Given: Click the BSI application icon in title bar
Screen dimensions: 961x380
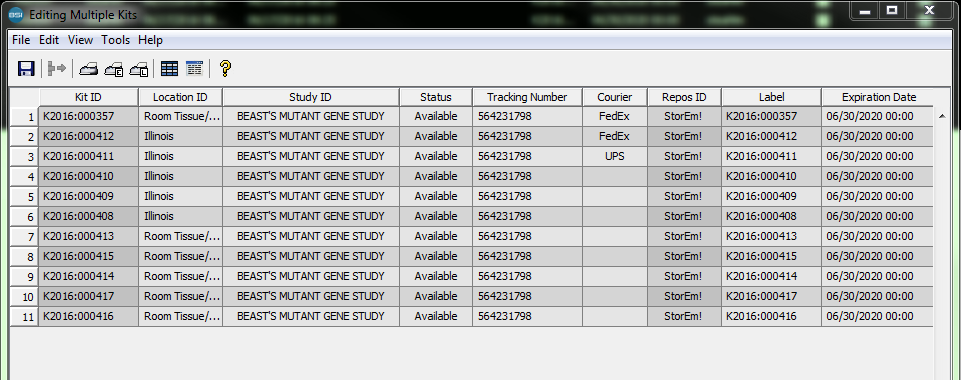Looking at the screenshot, I should pyautogui.click(x=15, y=14).
